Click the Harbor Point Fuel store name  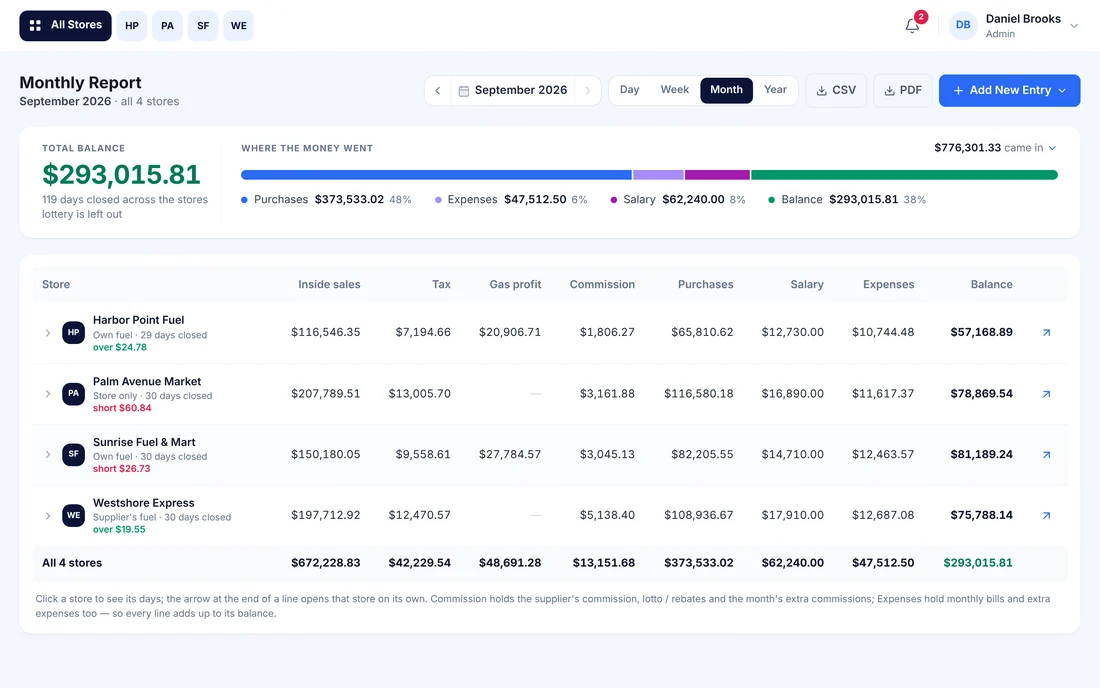pos(138,320)
